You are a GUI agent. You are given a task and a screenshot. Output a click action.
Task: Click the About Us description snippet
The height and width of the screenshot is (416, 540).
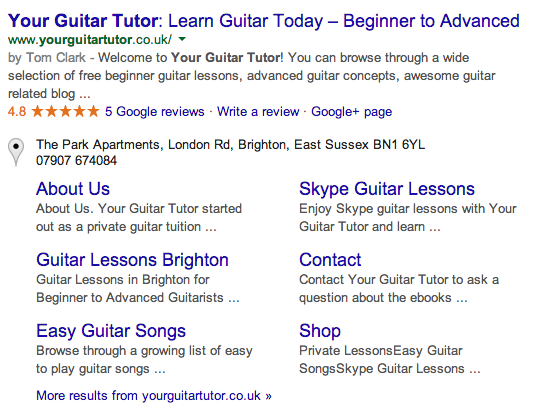point(139,218)
